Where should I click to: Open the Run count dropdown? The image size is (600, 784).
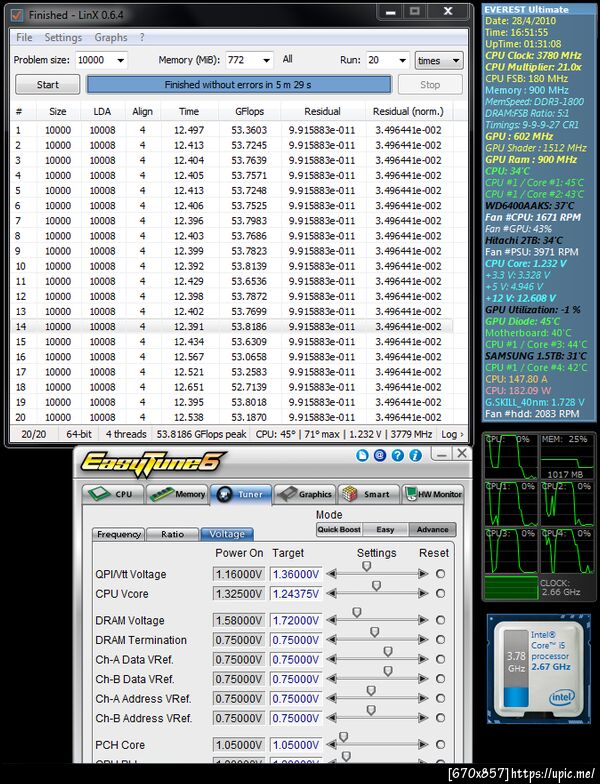click(x=402, y=60)
